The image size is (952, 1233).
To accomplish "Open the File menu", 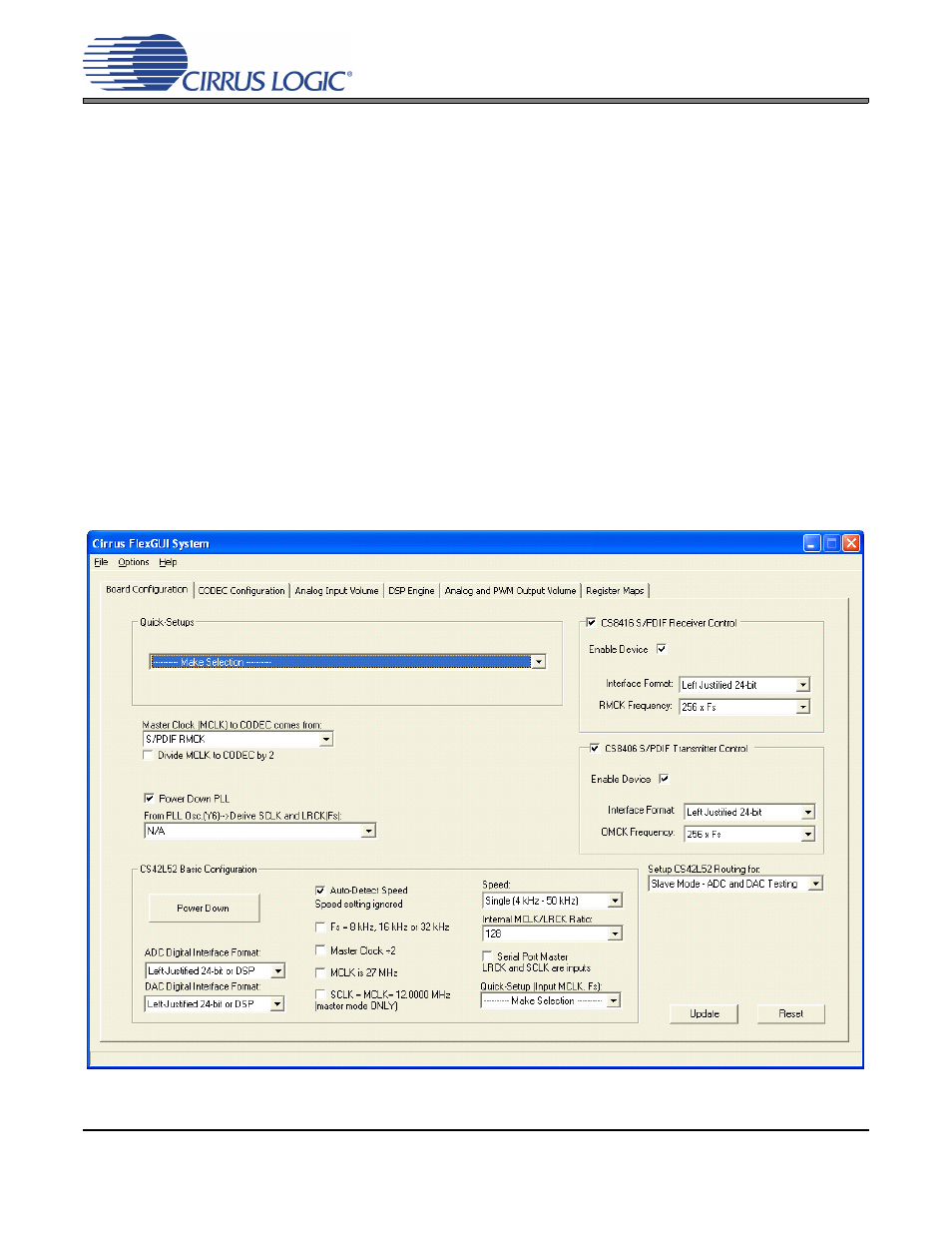I will tap(101, 562).
